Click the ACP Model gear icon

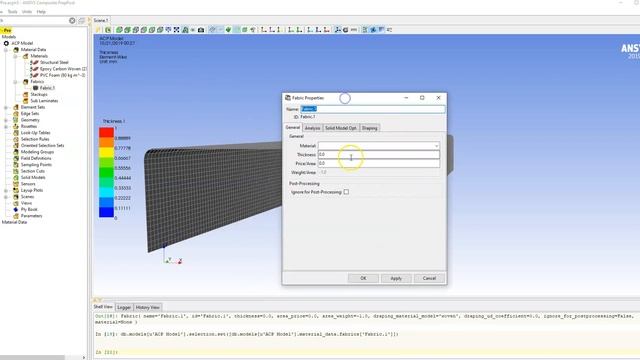click(6, 43)
